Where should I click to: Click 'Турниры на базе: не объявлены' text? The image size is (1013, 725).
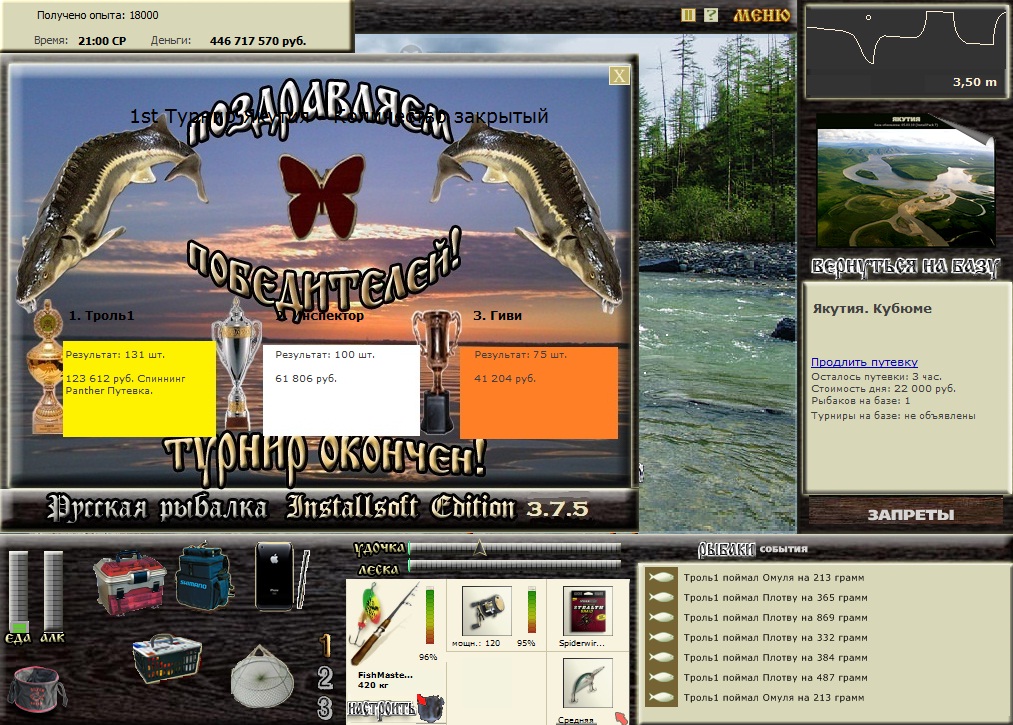893,415
